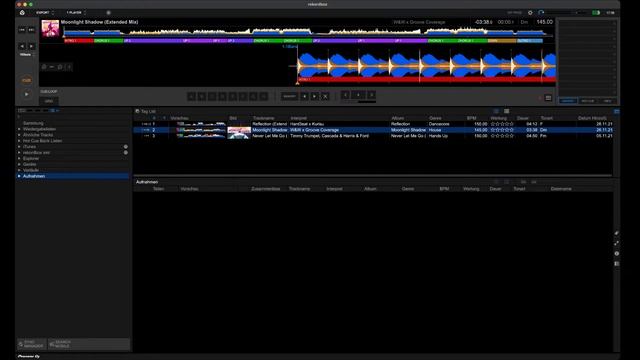Sort by the Trackname column header in Tag List

pos(264,118)
